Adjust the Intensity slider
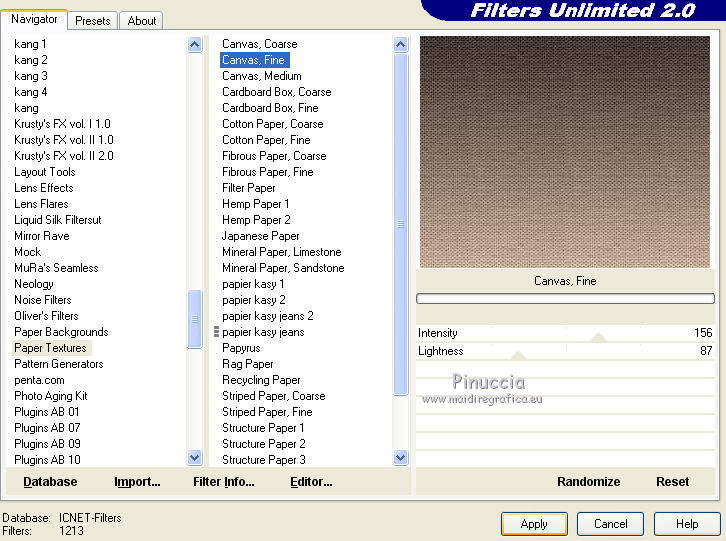 pos(598,337)
